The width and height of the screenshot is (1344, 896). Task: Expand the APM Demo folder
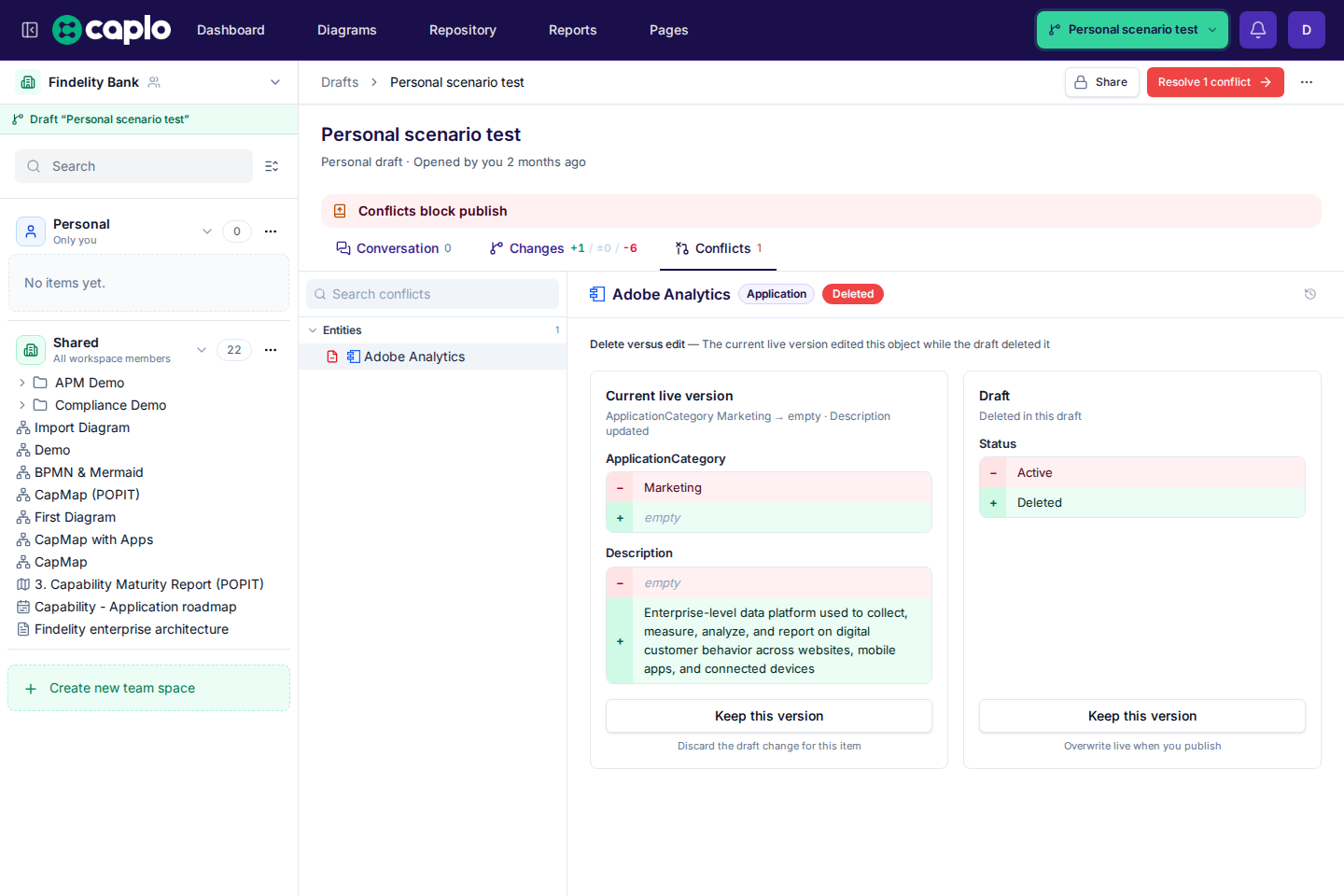click(x=22, y=383)
